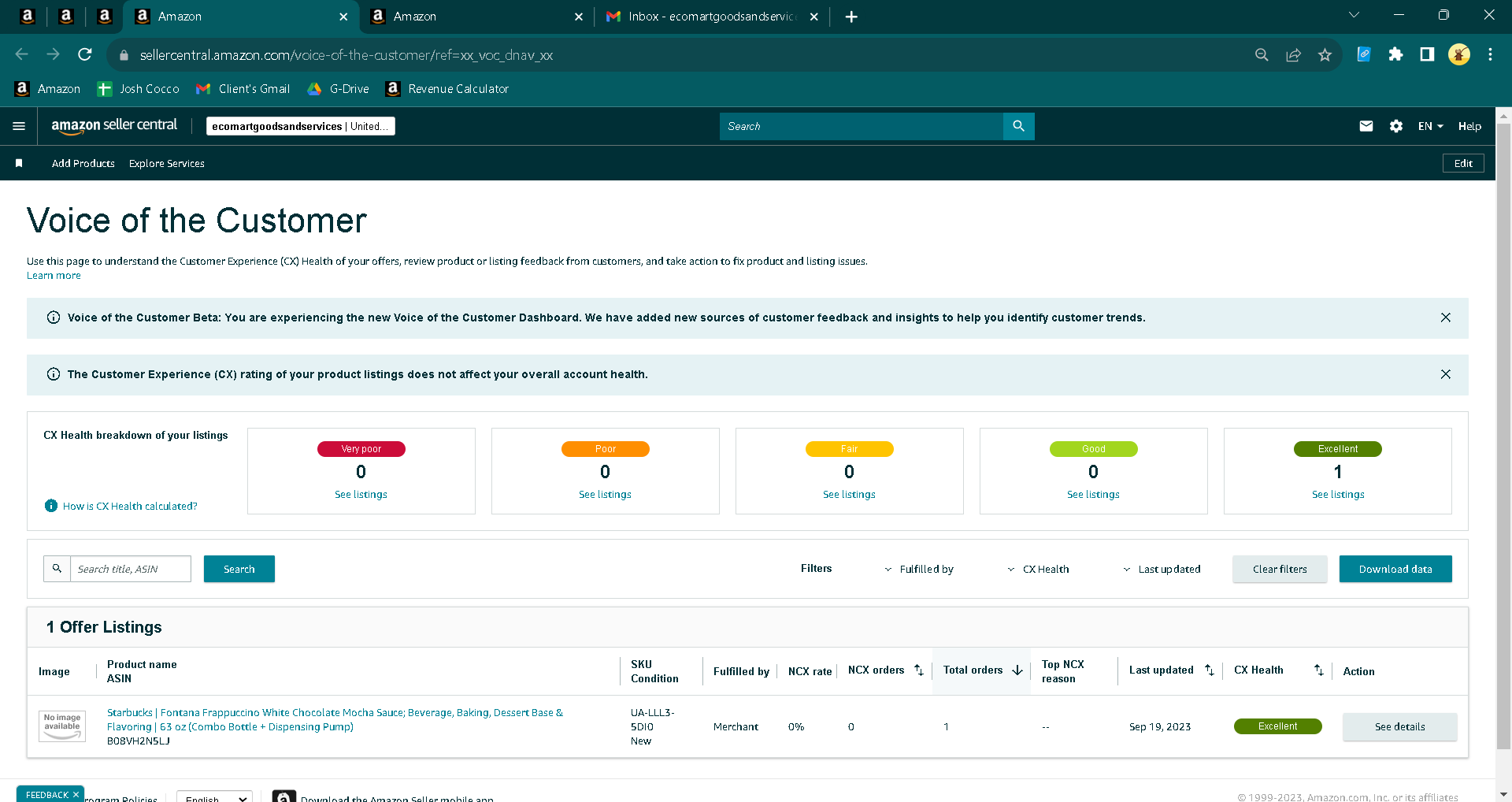This screenshot has height=802, width=1512.
Task: Dismiss the Voice of the Customer Beta banner
Action: click(x=1446, y=317)
